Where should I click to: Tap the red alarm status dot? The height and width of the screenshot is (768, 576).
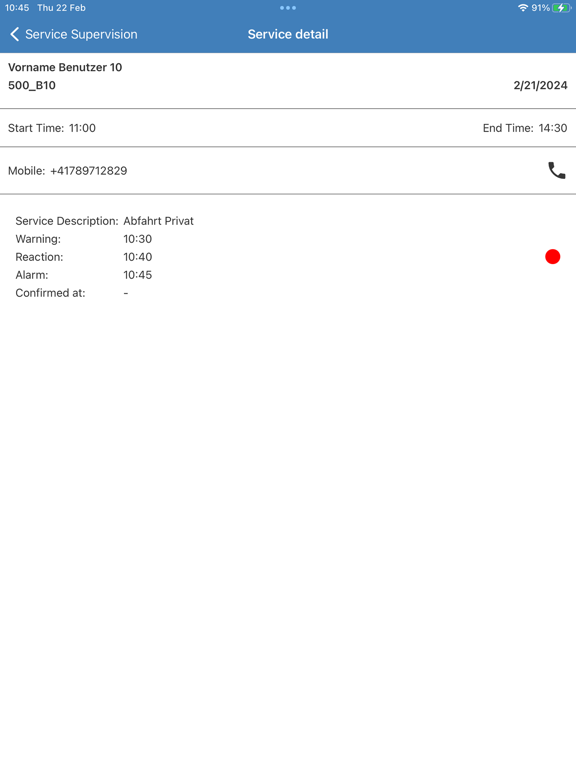(x=552, y=257)
